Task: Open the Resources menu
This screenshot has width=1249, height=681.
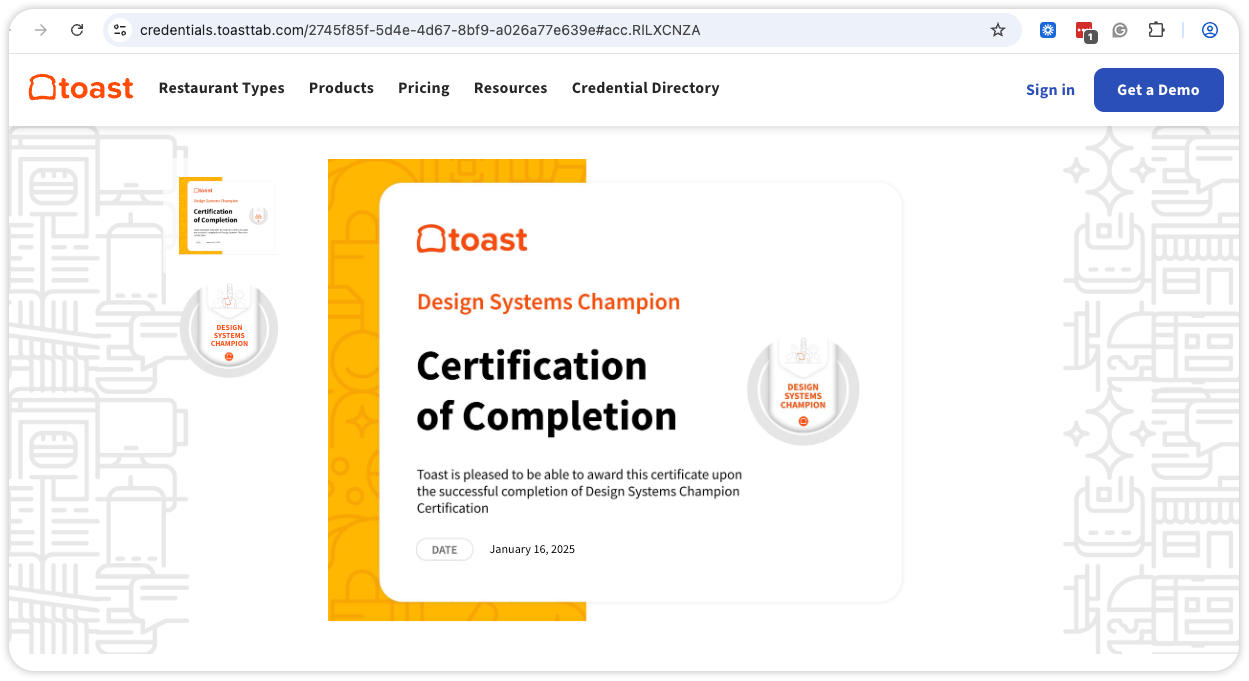Action: coord(511,88)
